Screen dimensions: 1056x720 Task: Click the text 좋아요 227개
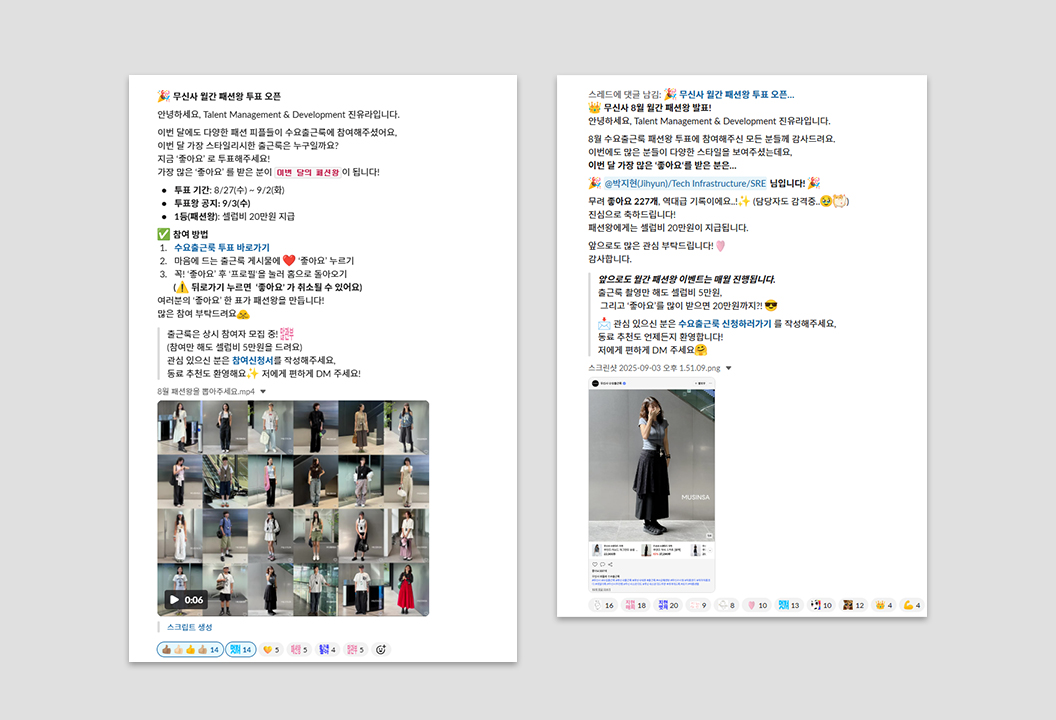tap(632, 201)
